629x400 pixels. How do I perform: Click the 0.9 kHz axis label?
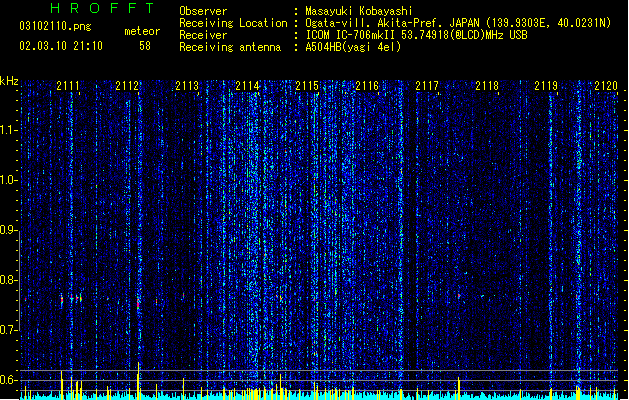coord(8,230)
